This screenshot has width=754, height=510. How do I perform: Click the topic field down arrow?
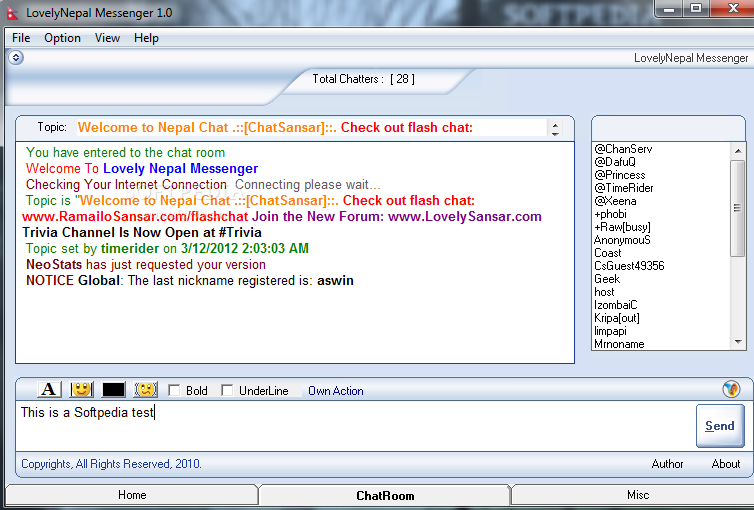[x=555, y=133]
